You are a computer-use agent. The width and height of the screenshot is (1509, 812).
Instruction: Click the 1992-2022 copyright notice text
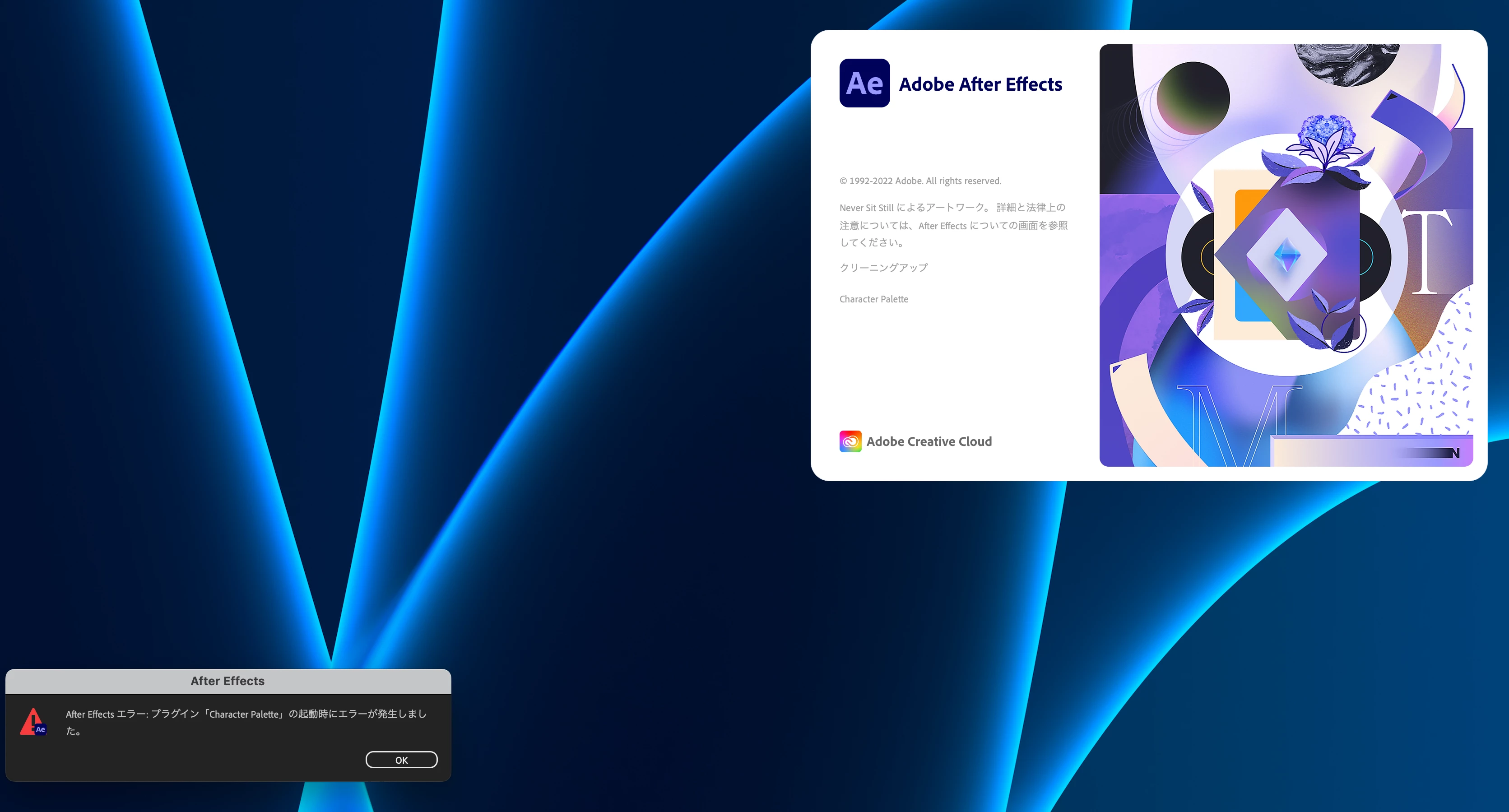pyautogui.click(x=920, y=181)
